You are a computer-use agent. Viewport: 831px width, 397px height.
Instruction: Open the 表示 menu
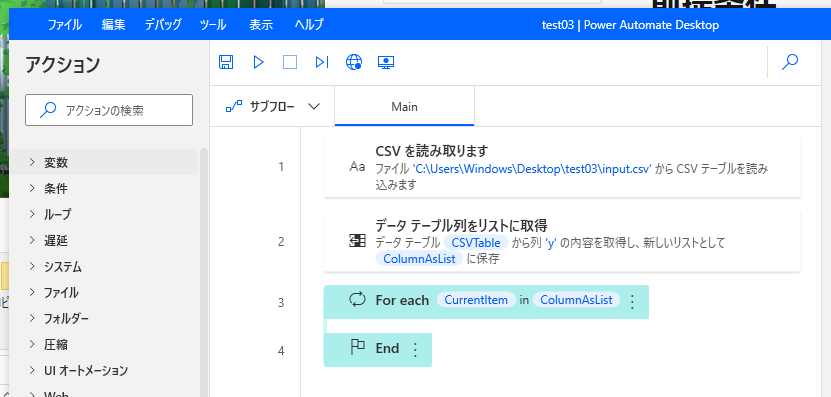261,24
